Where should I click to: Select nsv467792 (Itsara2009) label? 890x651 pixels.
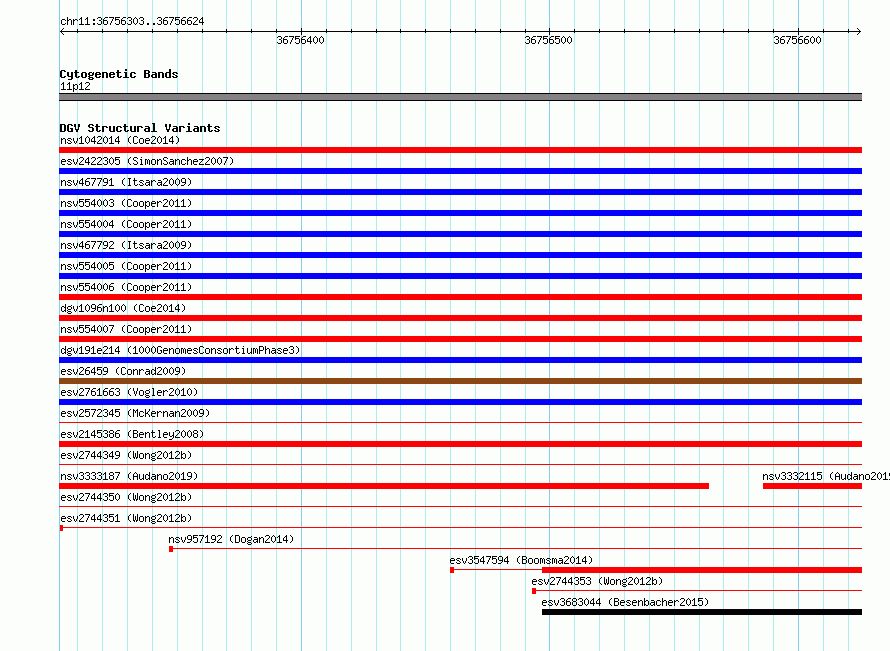click(126, 245)
